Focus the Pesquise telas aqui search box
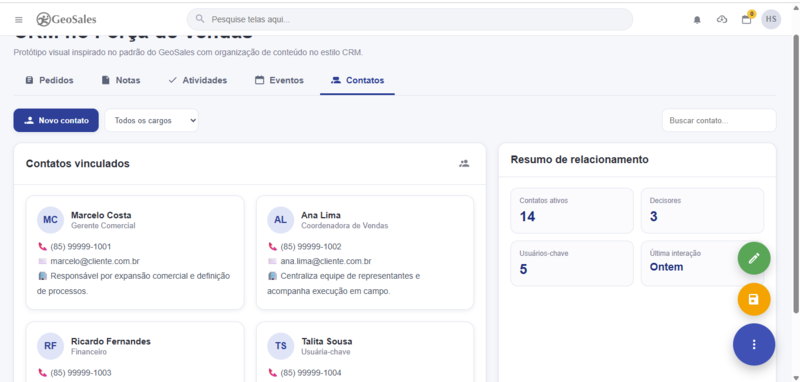The height and width of the screenshot is (382, 800). pos(410,19)
